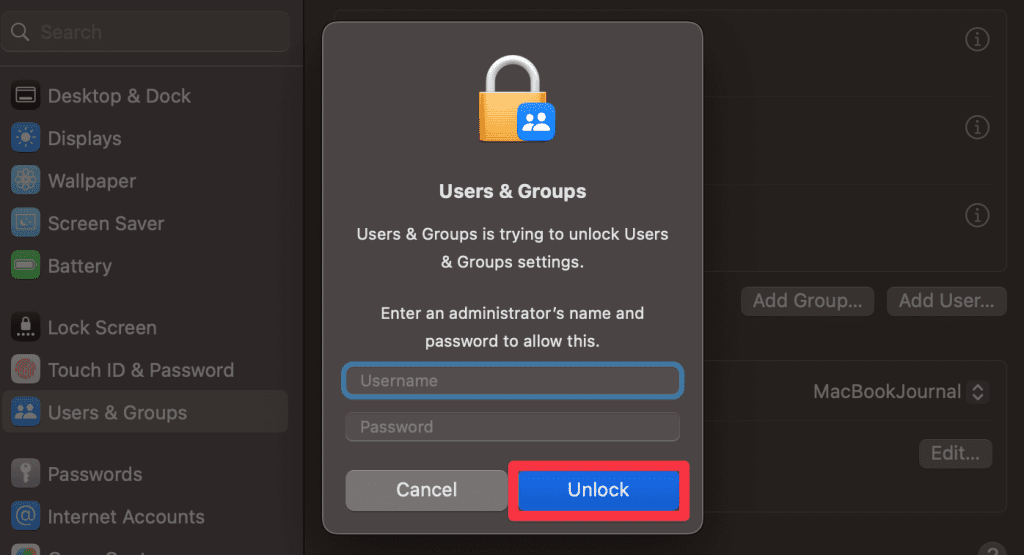Click the Internet Accounts @ icon

(25, 517)
